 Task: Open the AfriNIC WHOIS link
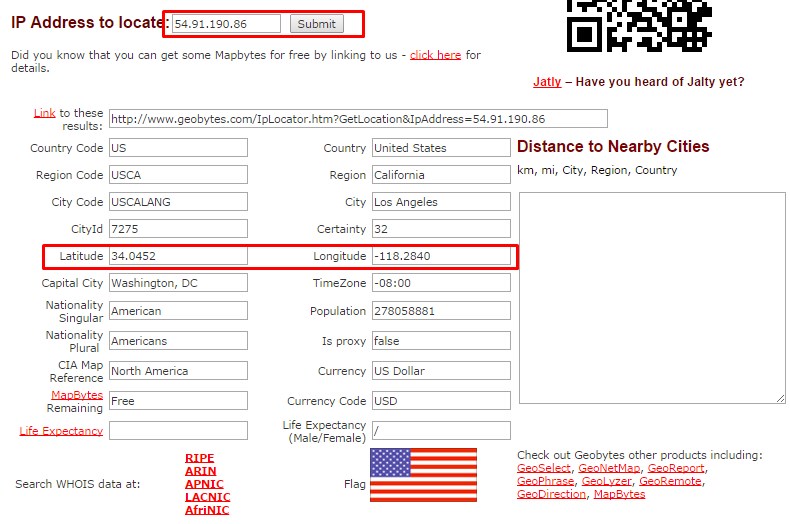(207, 510)
